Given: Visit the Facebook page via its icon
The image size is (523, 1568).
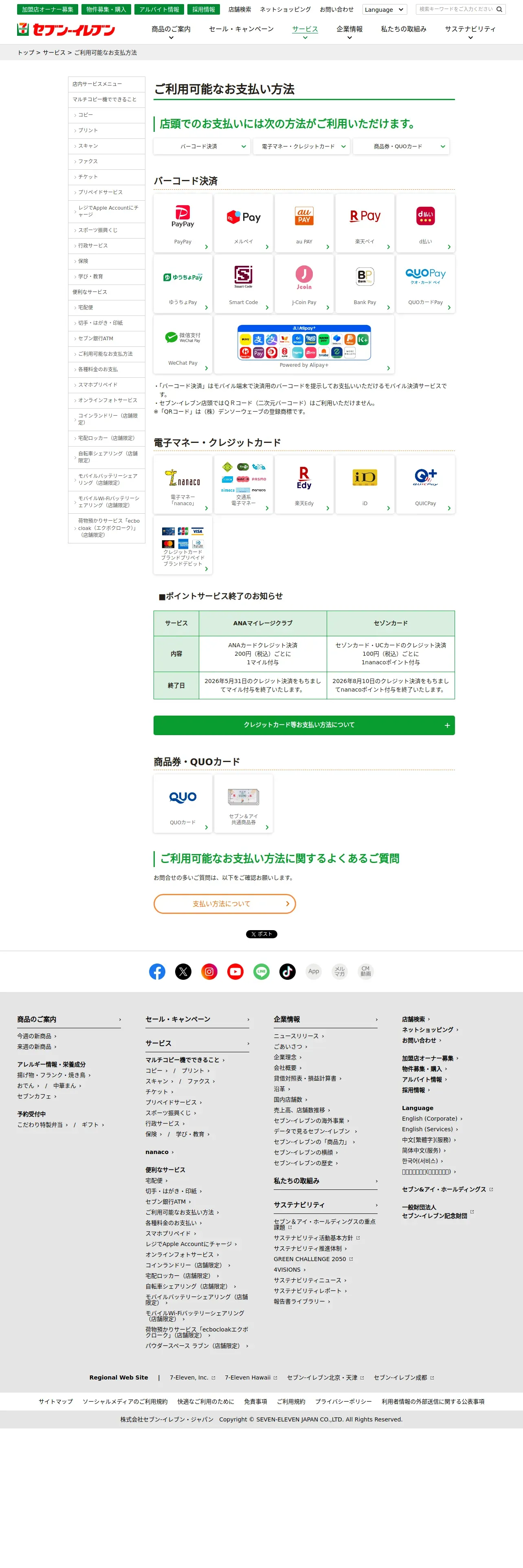Looking at the screenshot, I should tap(157, 972).
